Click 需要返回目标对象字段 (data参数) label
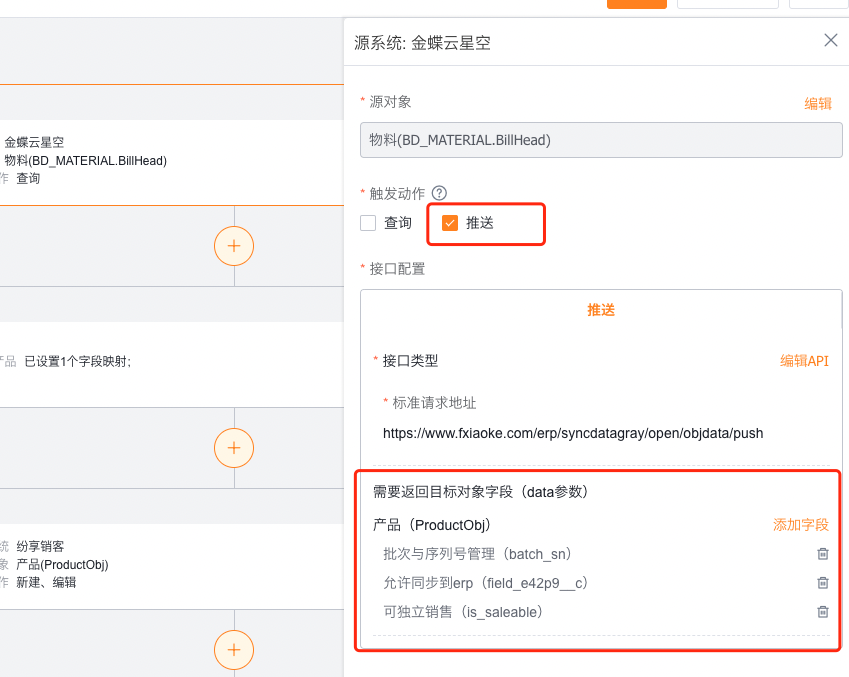Image resolution: width=849 pixels, height=677 pixels. click(x=481, y=492)
